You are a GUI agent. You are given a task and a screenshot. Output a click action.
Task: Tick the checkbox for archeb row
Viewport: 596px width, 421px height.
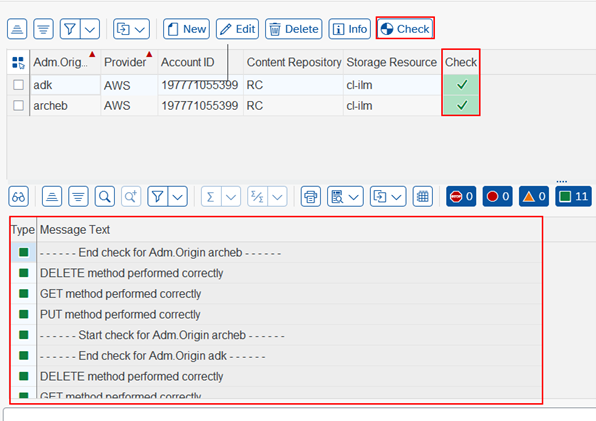[x=18, y=105]
